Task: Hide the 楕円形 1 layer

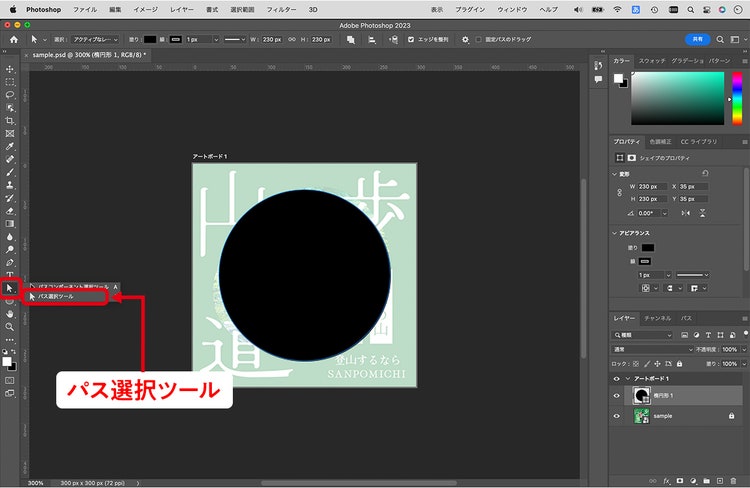Action: click(x=617, y=396)
